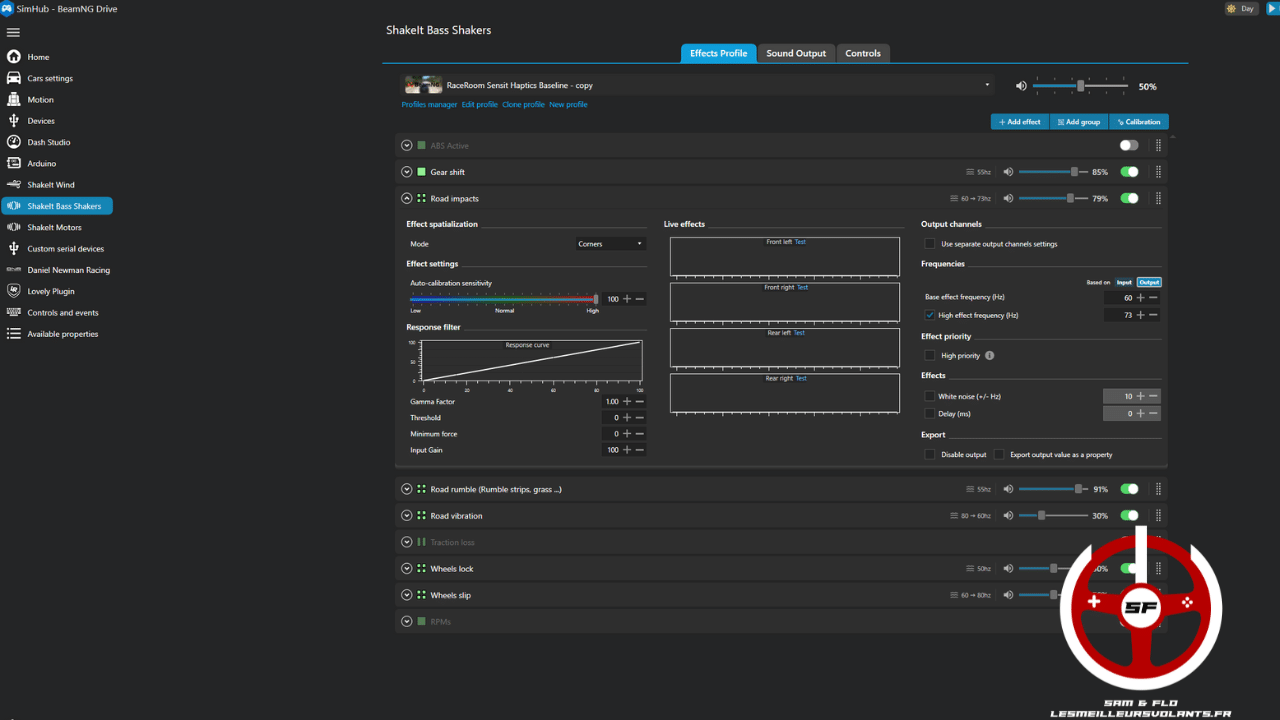Enable the High priority checkbox

coord(930,355)
